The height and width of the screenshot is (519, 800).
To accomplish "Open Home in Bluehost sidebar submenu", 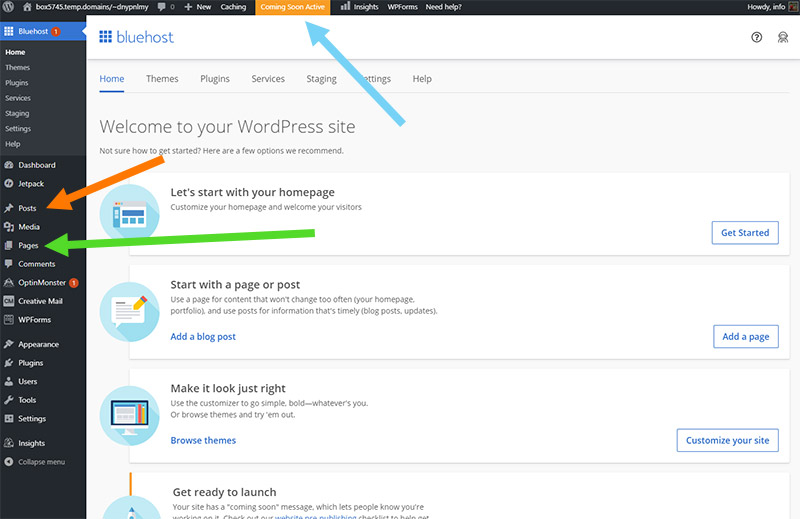I will [x=15, y=52].
